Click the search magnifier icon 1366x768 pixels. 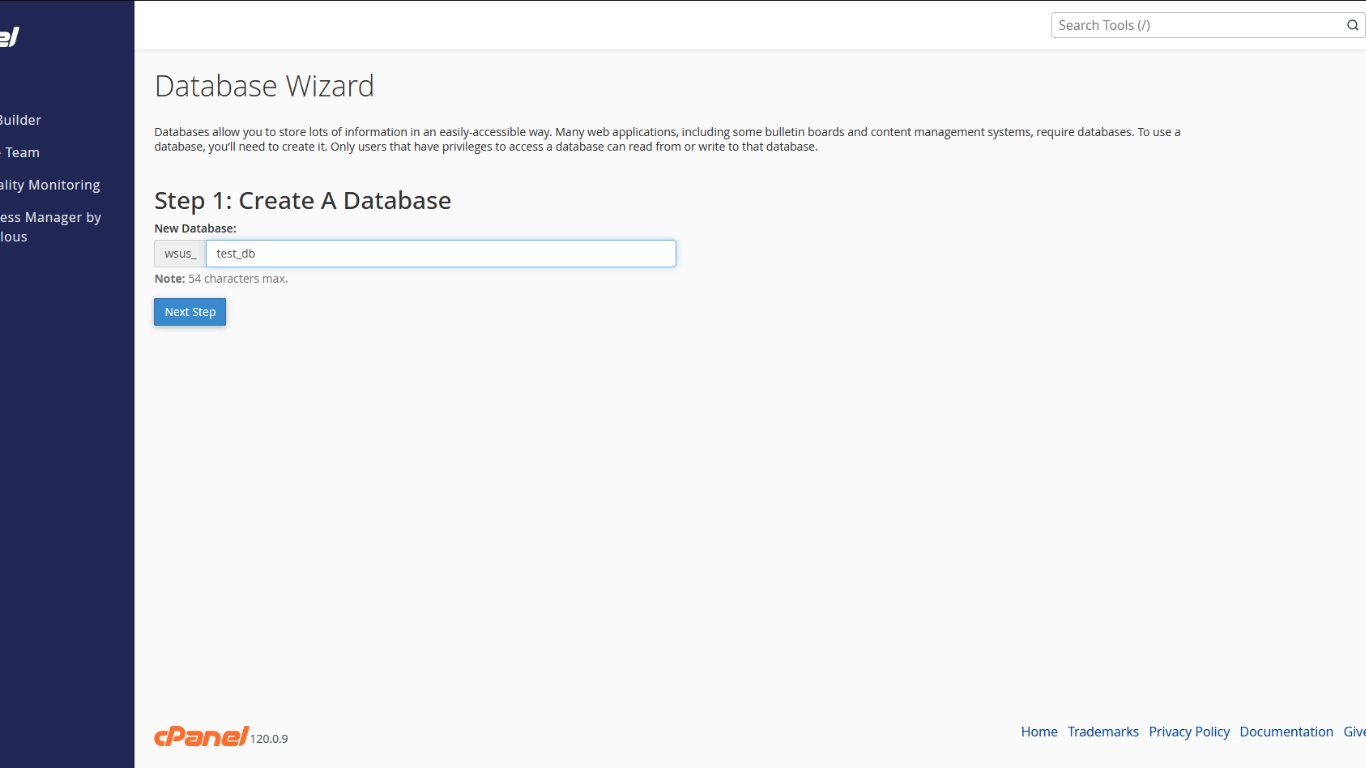1352,25
